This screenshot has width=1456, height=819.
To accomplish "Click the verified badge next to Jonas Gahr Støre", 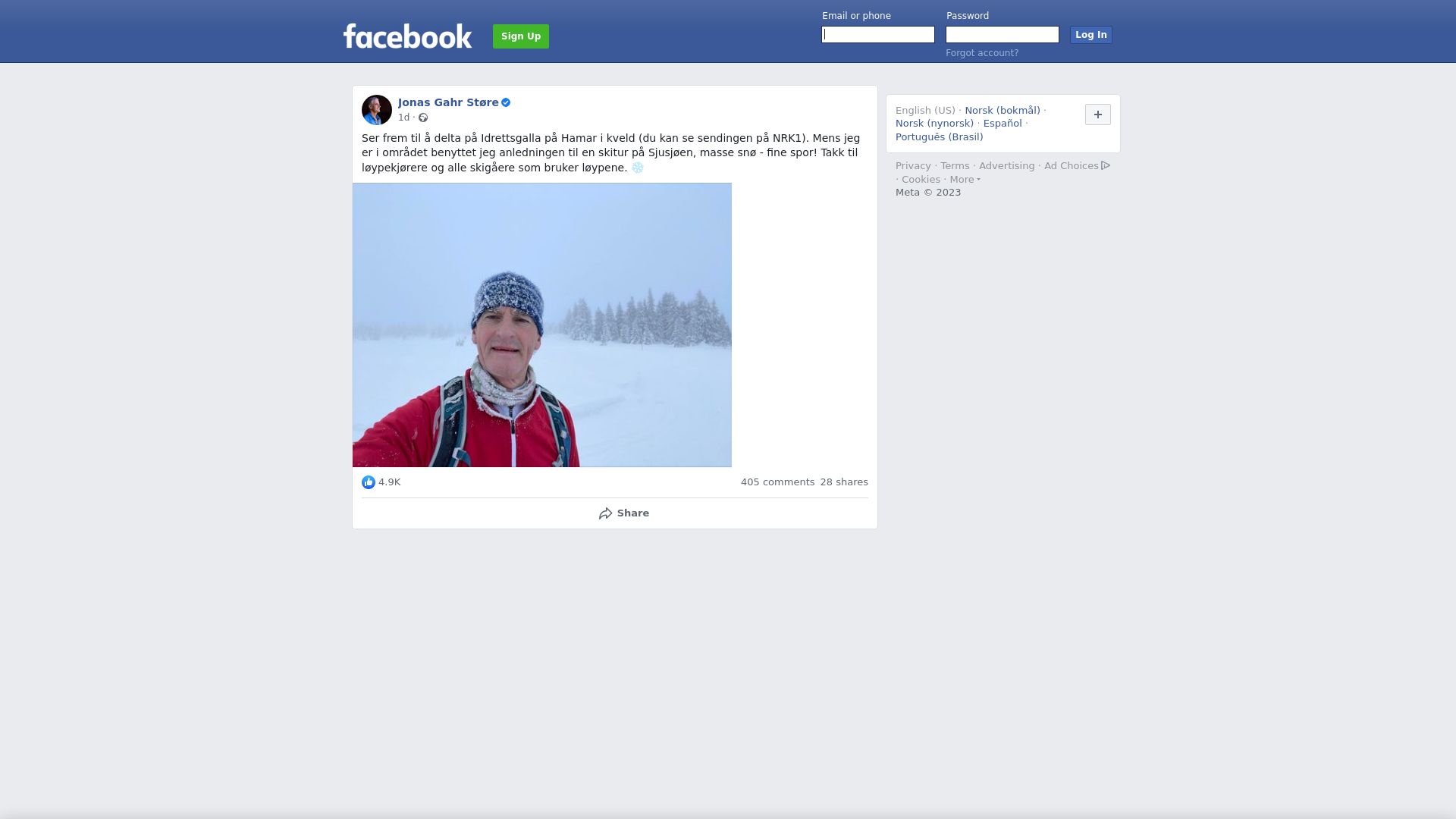I will click(506, 102).
